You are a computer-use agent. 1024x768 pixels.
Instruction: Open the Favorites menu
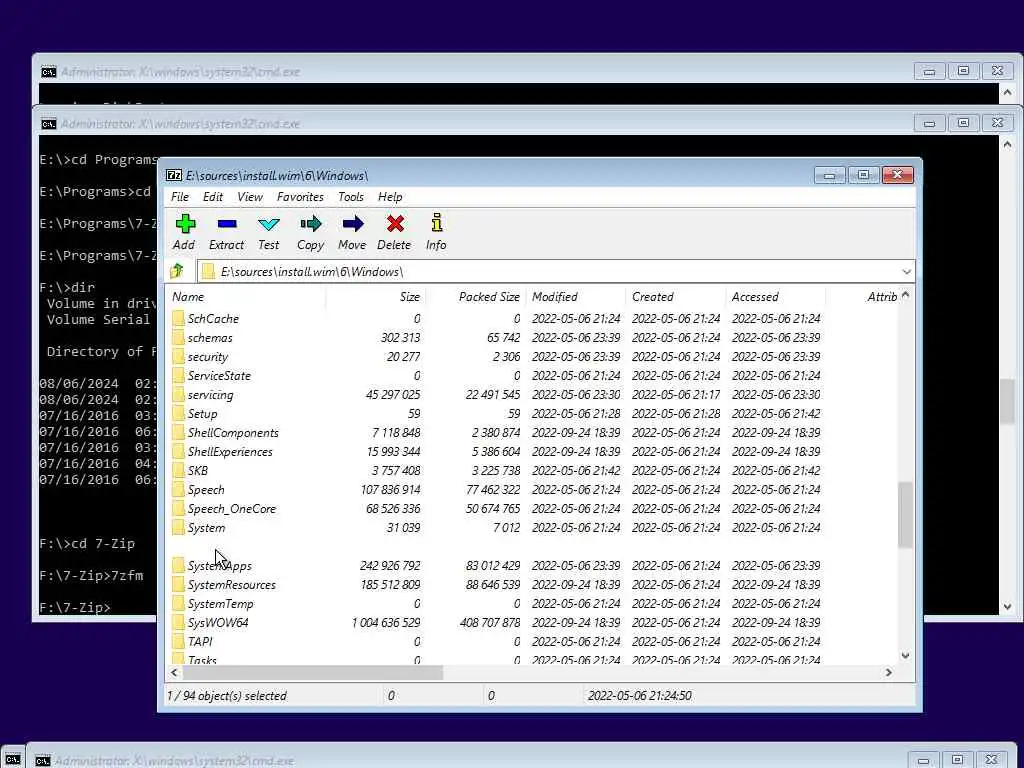coord(300,197)
